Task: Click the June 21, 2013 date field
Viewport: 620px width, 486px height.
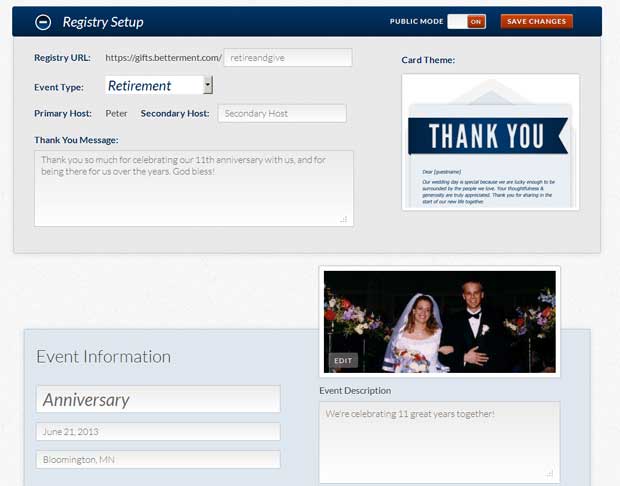Action: [x=158, y=431]
